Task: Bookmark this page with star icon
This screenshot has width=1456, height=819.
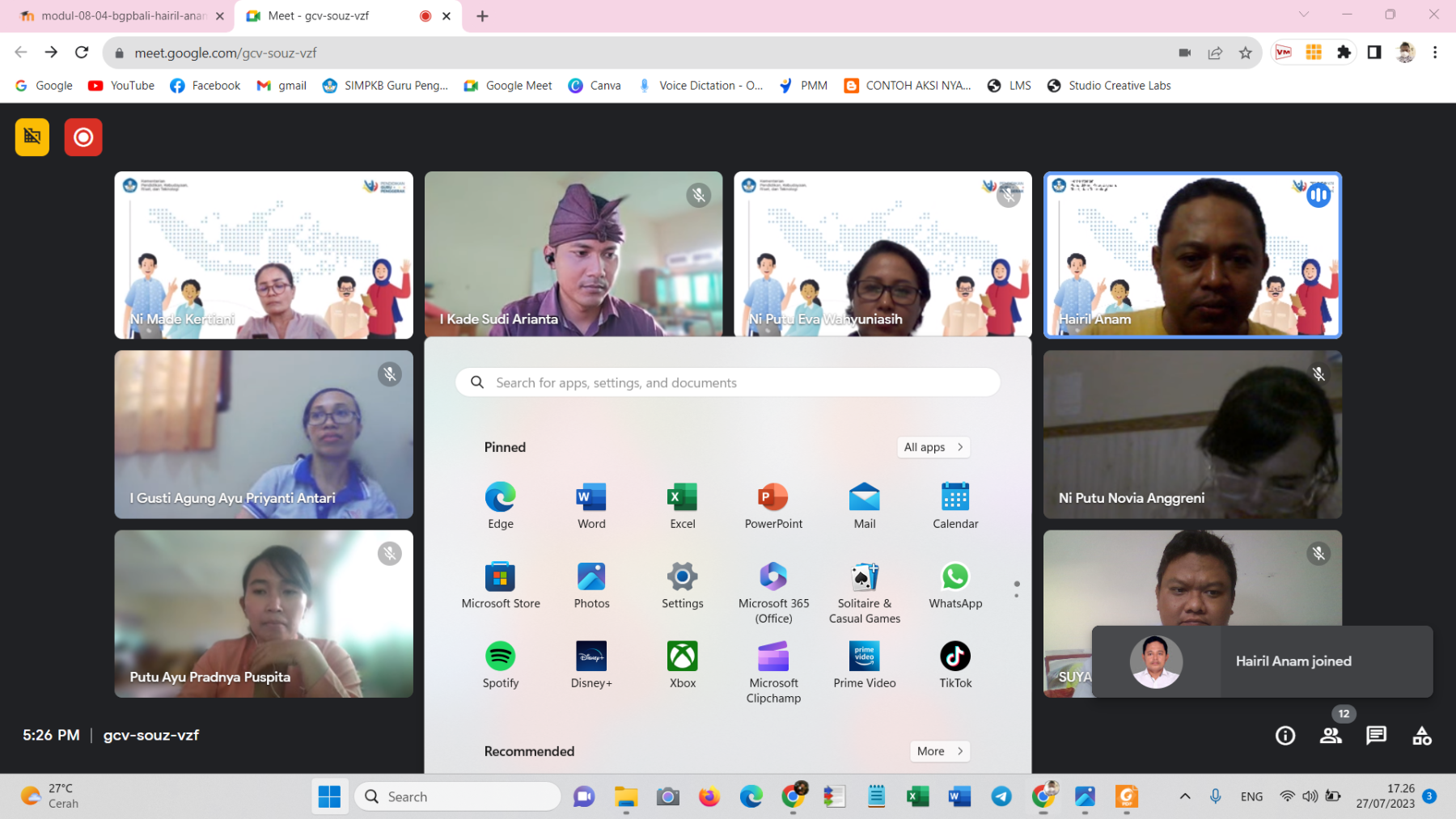Action: pos(1246,53)
